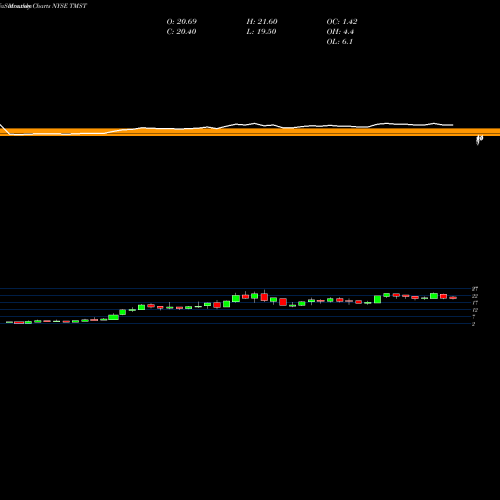
Task: Click the close price value C: 20.40
Action: pyautogui.click(x=181, y=32)
